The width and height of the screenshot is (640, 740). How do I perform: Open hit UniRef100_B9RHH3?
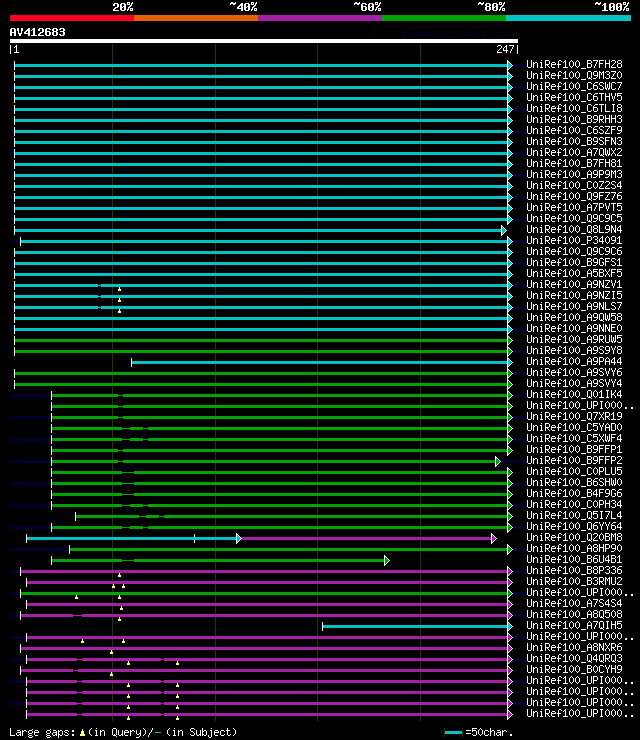pyautogui.click(x=574, y=119)
